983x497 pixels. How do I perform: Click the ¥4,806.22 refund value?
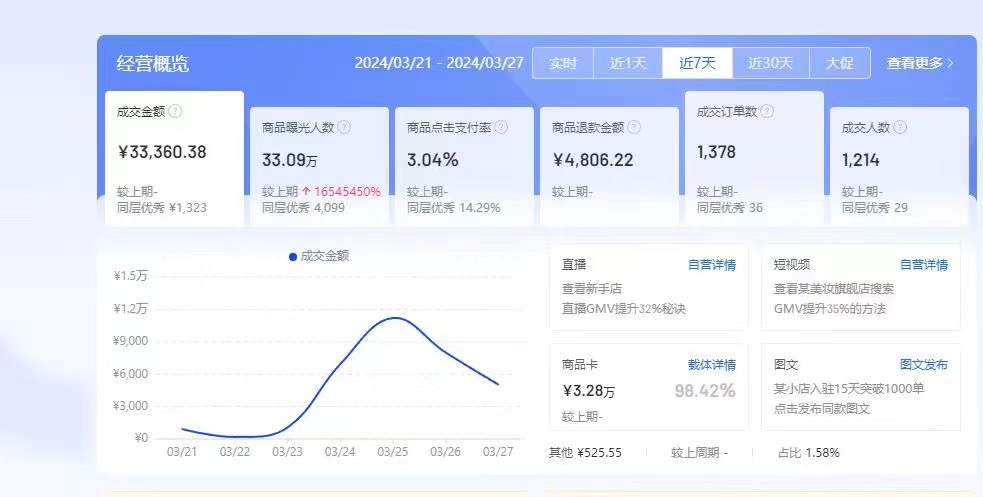[x=593, y=160]
